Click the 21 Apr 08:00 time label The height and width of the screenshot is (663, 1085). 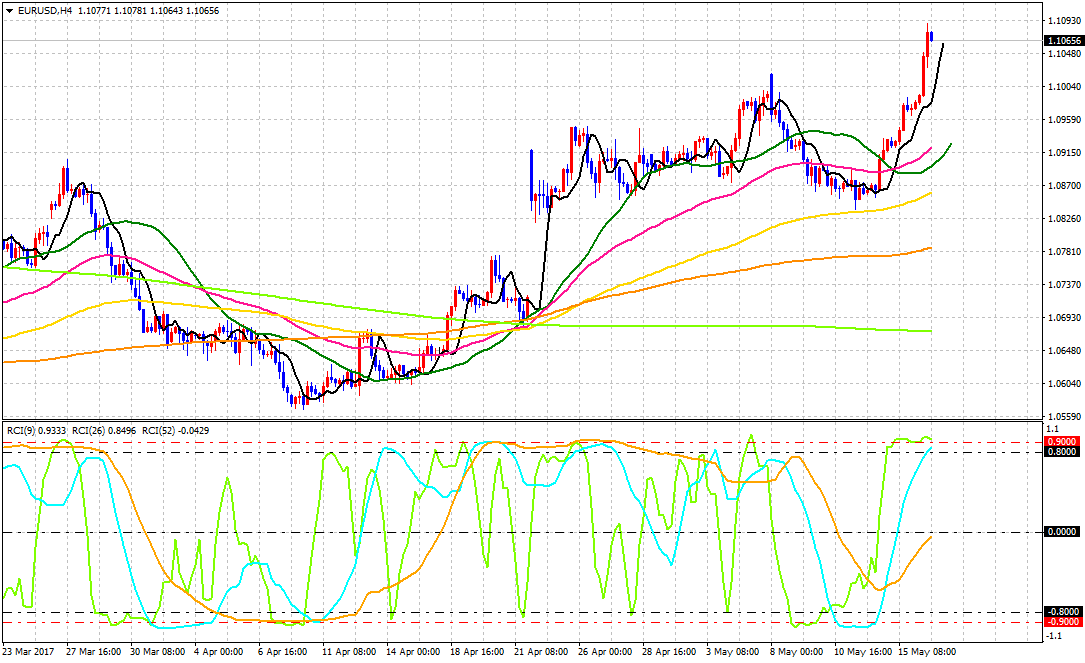(542, 650)
